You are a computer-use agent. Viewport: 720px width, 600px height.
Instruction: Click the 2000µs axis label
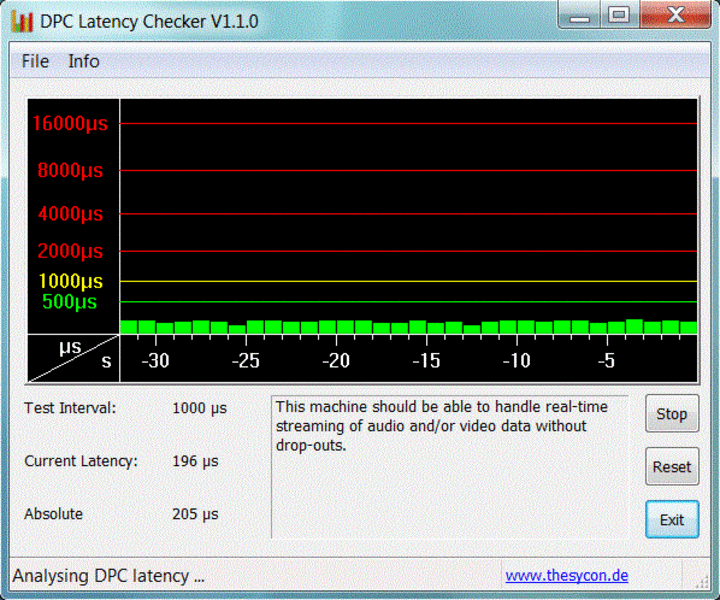[x=70, y=251]
